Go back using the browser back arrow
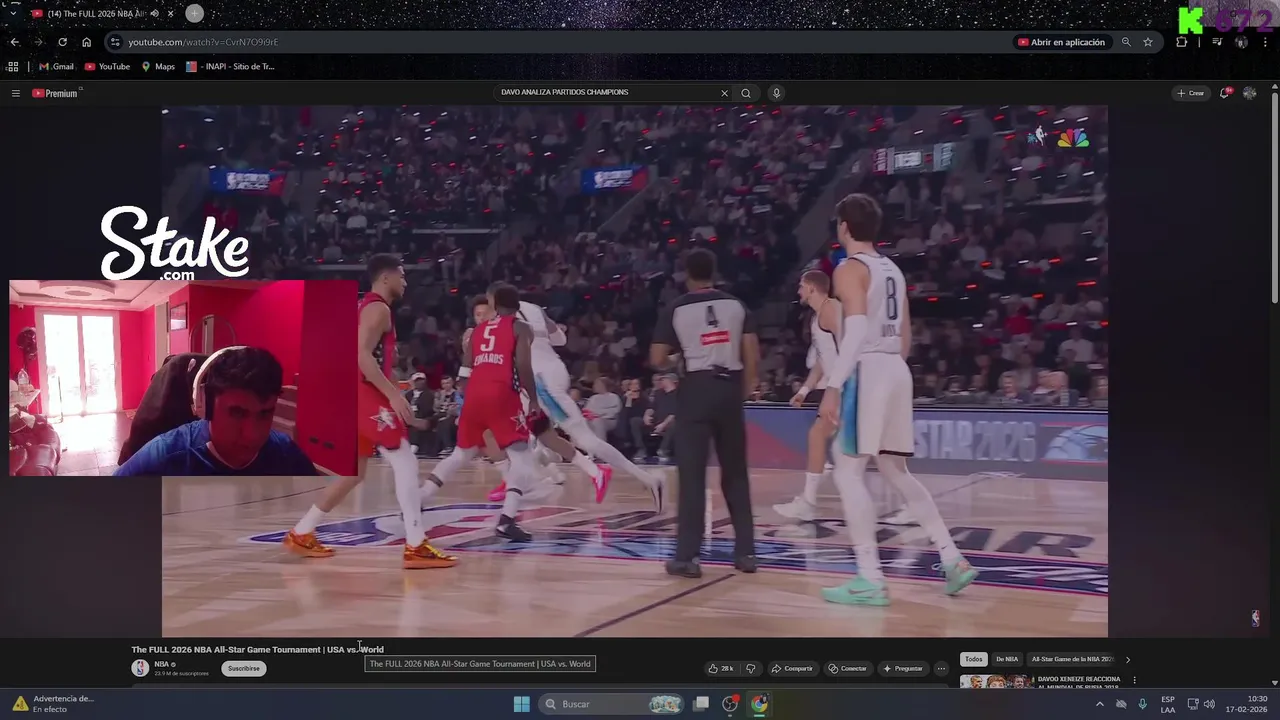This screenshot has height=720, width=1280. click(14, 42)
